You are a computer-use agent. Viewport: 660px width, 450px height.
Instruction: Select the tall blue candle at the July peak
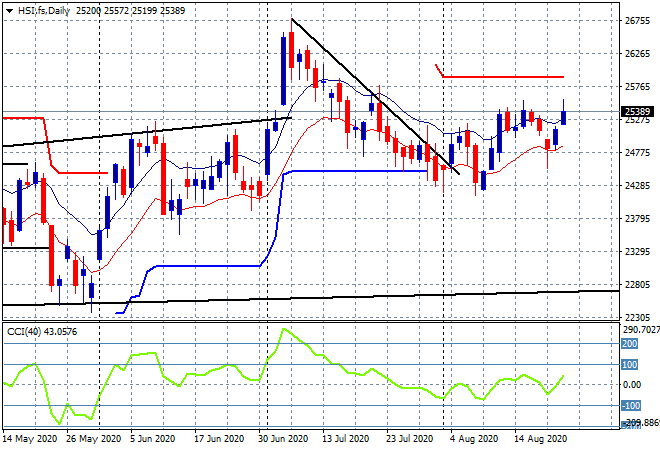coord(284,71)
